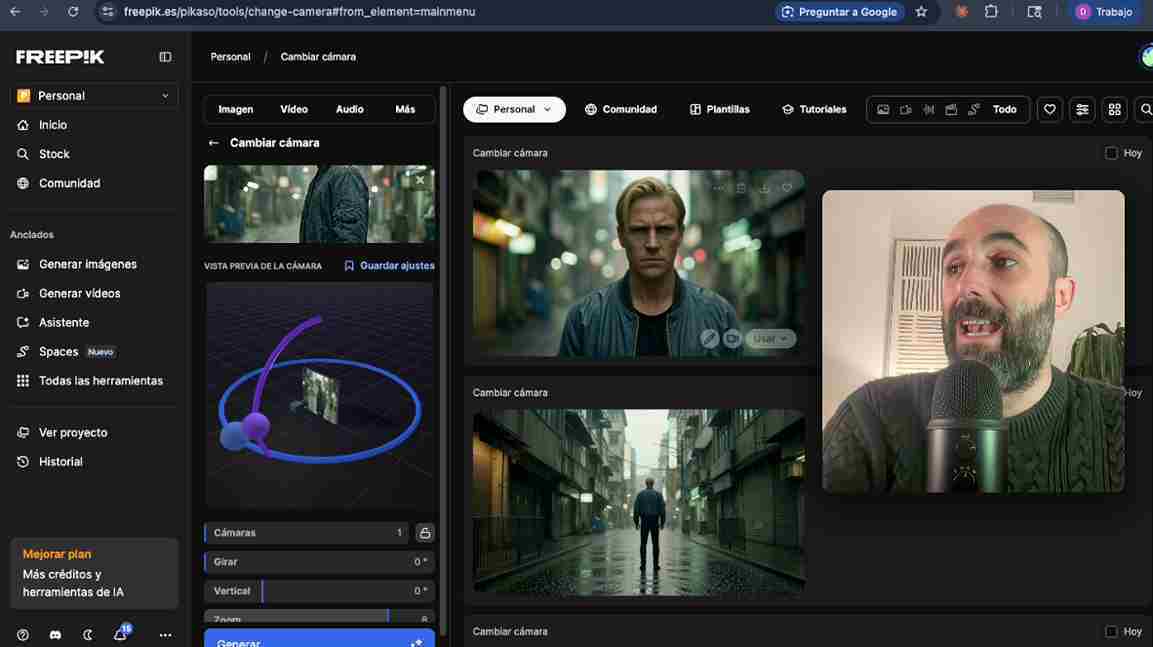Tick the bottom Hoy checkbox
The image size is (1153, 647).
coord(1111,632)
